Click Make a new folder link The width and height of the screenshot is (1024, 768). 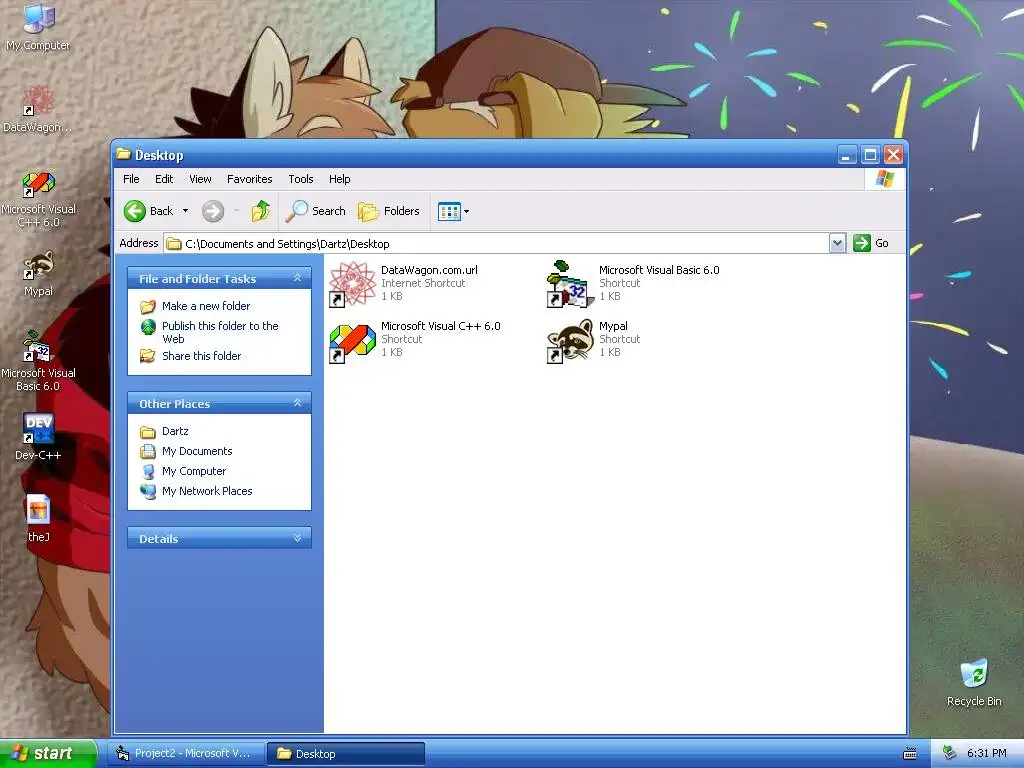coord(206,306)
